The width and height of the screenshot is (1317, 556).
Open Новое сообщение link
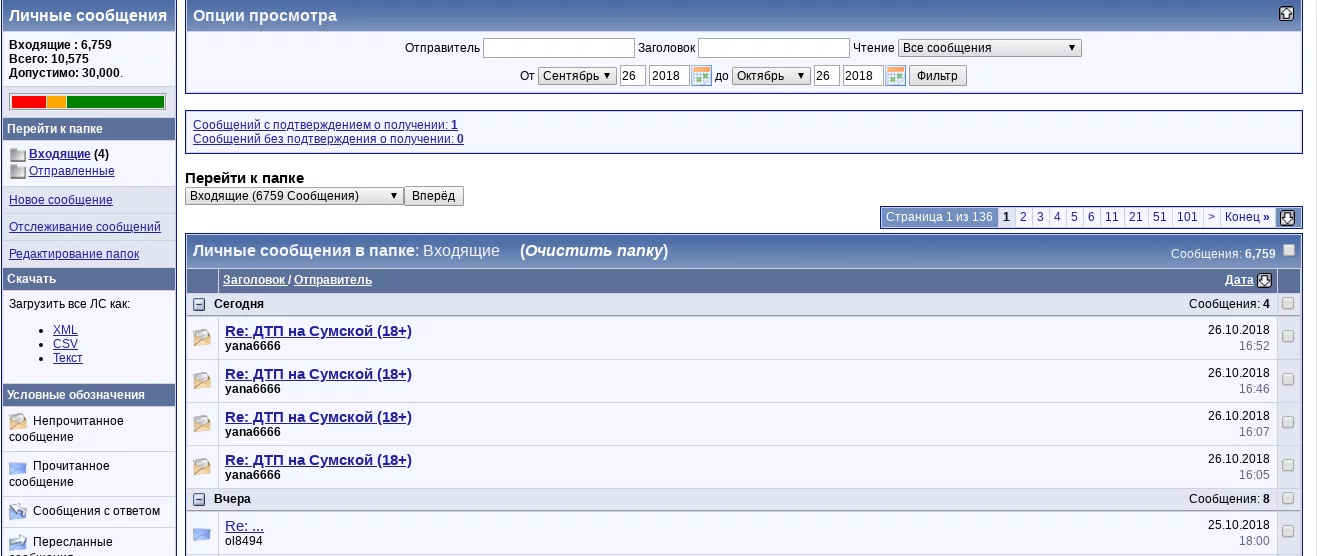coord(61,200)
